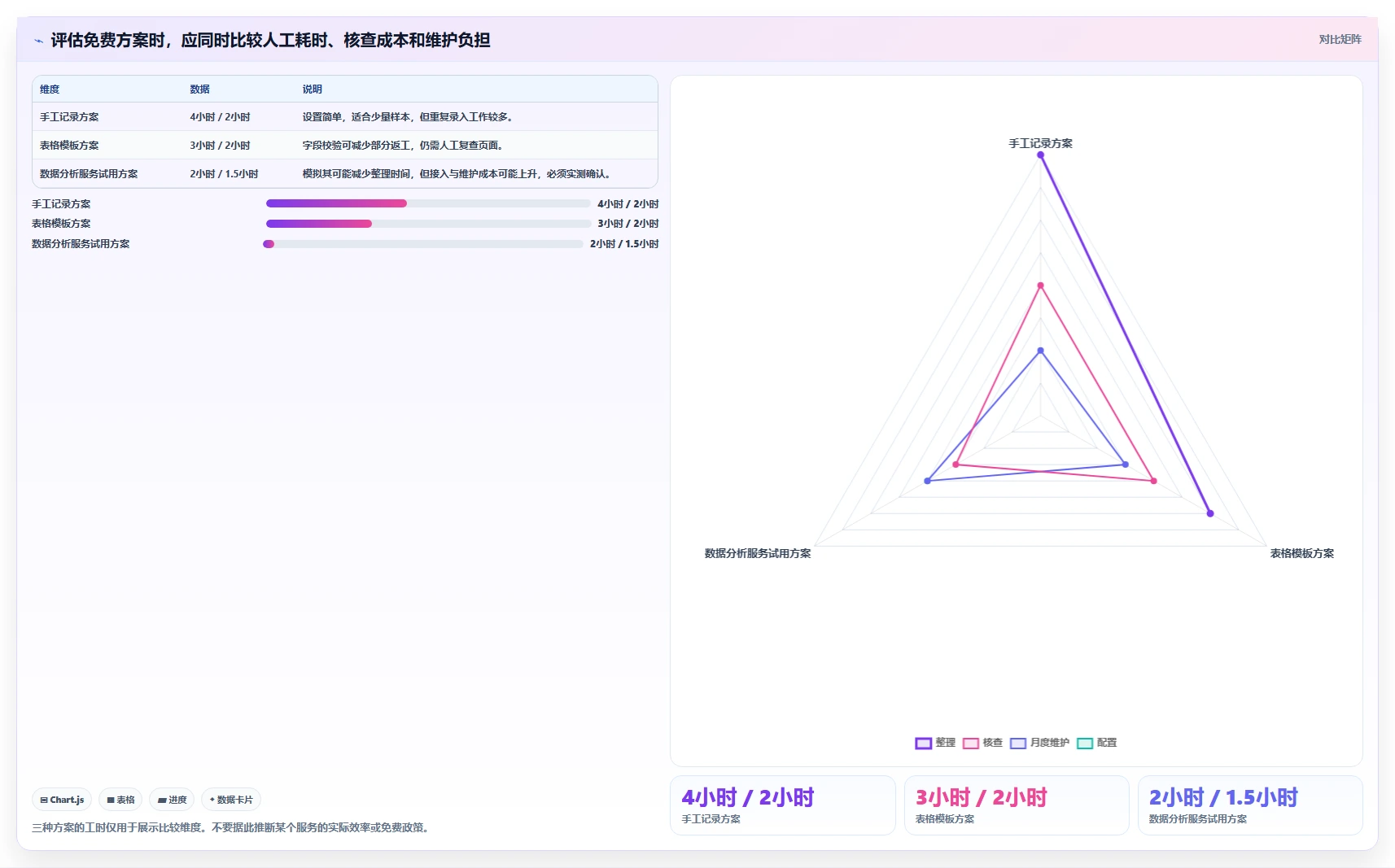The height and width of the screenshot is (868, 1395).
Task: Select the 数据分析服务试用方案 table row name
Action: point(89,174)
